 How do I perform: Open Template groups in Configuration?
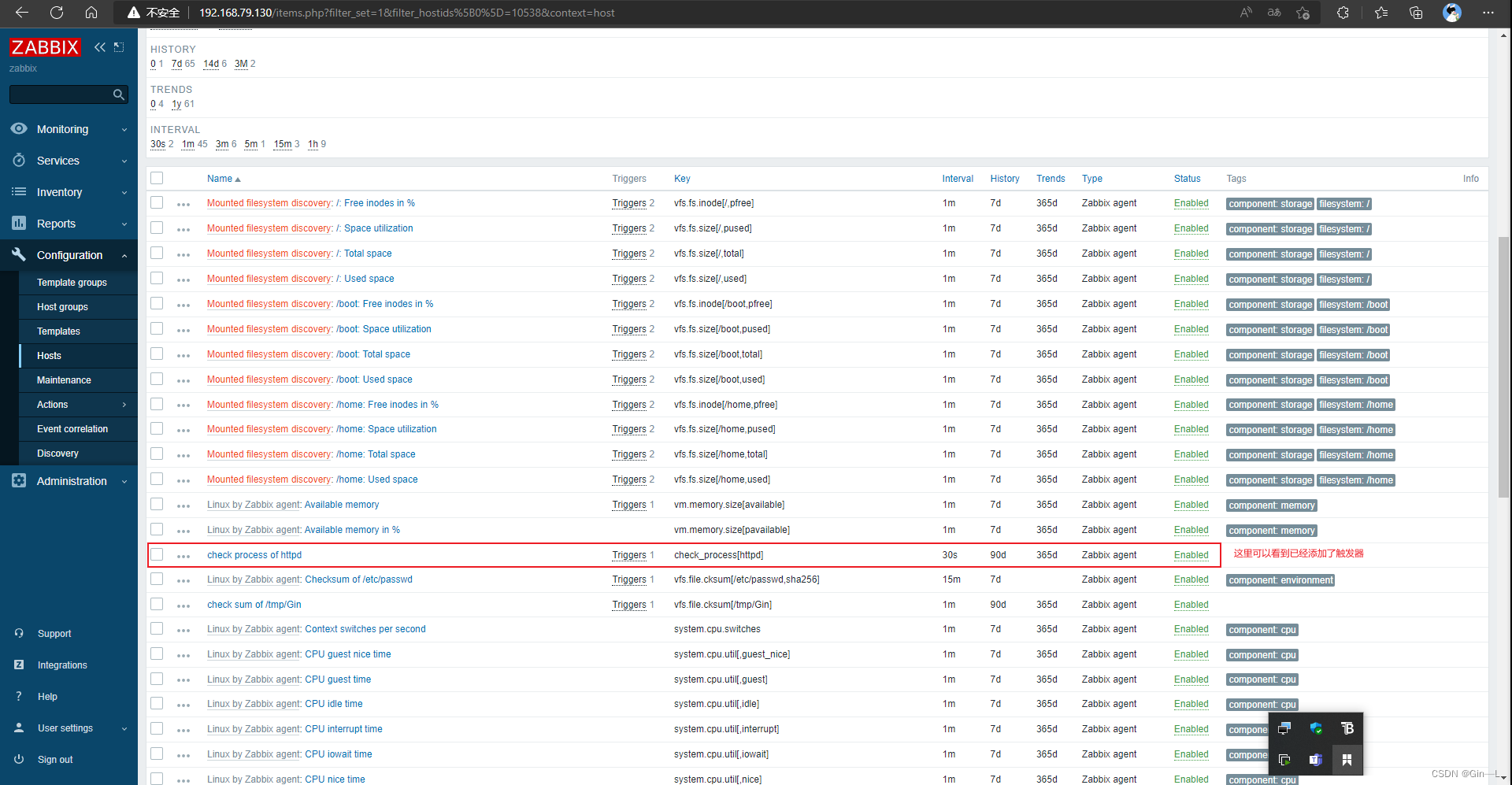(72, 283)
